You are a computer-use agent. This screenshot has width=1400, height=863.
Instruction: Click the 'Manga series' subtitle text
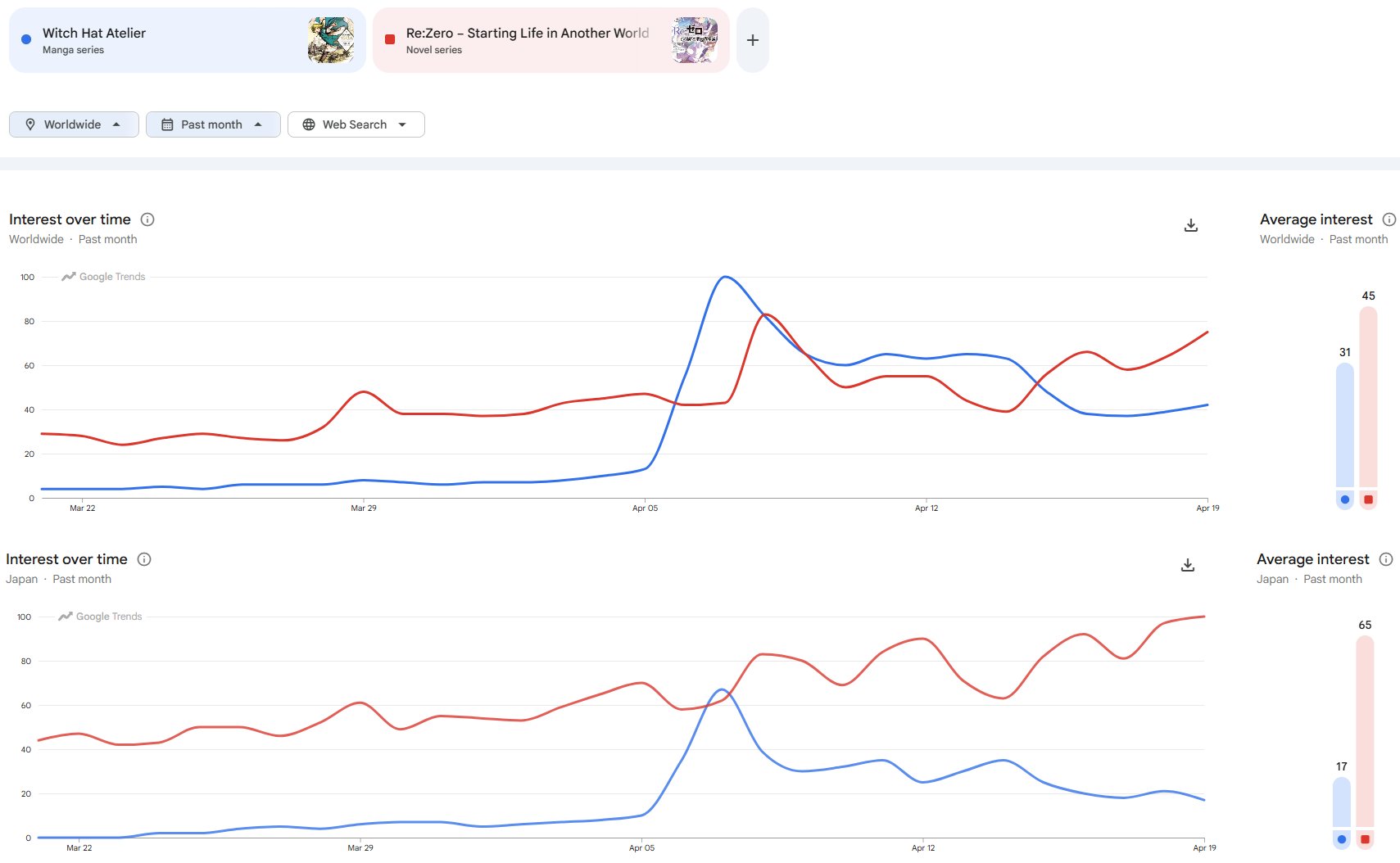[73, 50]
